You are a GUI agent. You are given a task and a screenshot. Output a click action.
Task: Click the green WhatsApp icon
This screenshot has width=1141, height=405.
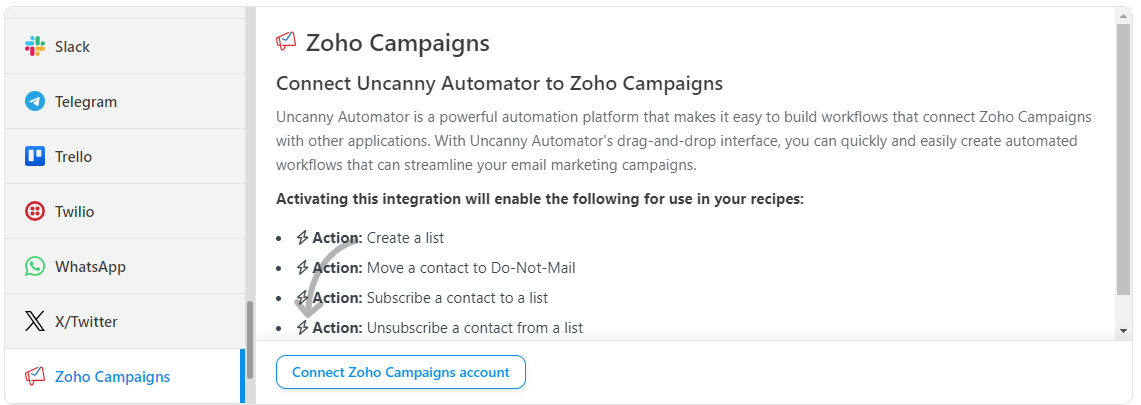tap(35, 267)
